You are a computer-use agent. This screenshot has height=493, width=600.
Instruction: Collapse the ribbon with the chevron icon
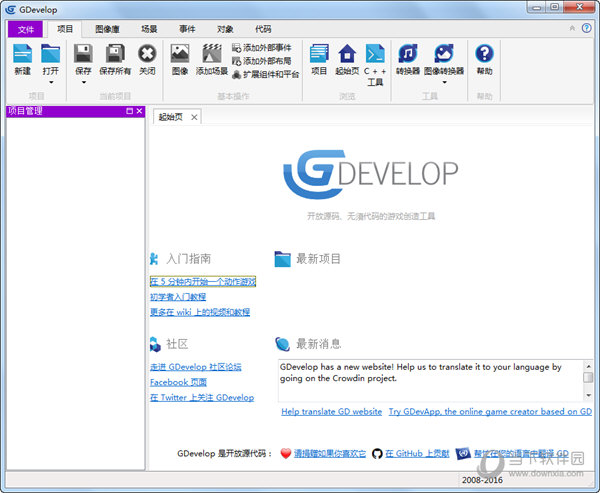point(572,28)
